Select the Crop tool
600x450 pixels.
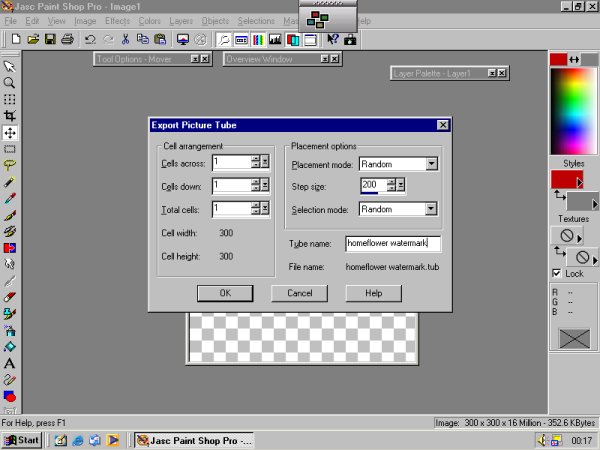click(x=10, y=116)
